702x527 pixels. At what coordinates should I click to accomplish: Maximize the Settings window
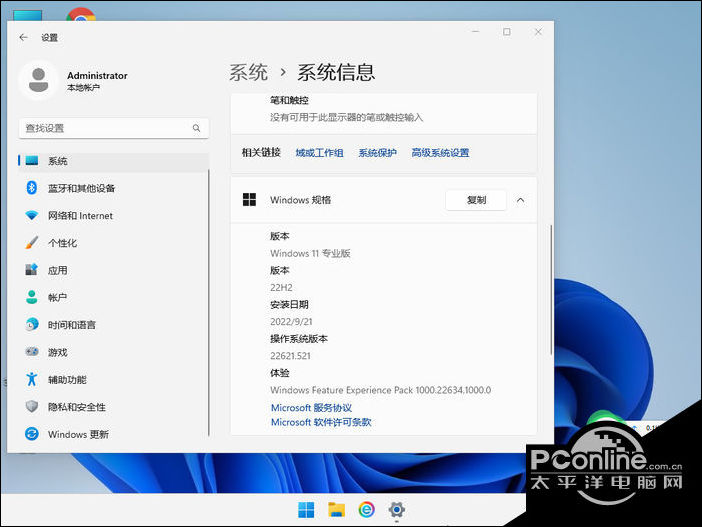click(x=507, y=32)
